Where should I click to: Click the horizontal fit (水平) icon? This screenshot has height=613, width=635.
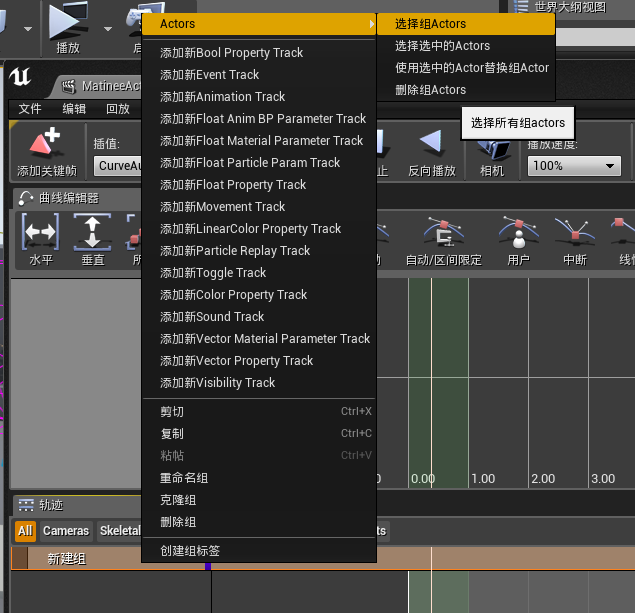40,232
